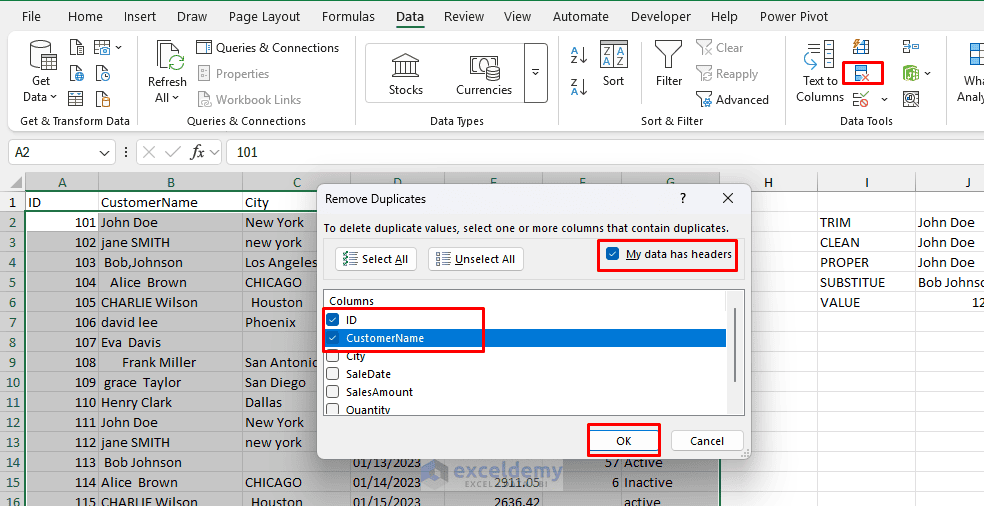Switch to the Insert tab
The image size is (984, 506).
pyautogui.click(x=140, y=17)
